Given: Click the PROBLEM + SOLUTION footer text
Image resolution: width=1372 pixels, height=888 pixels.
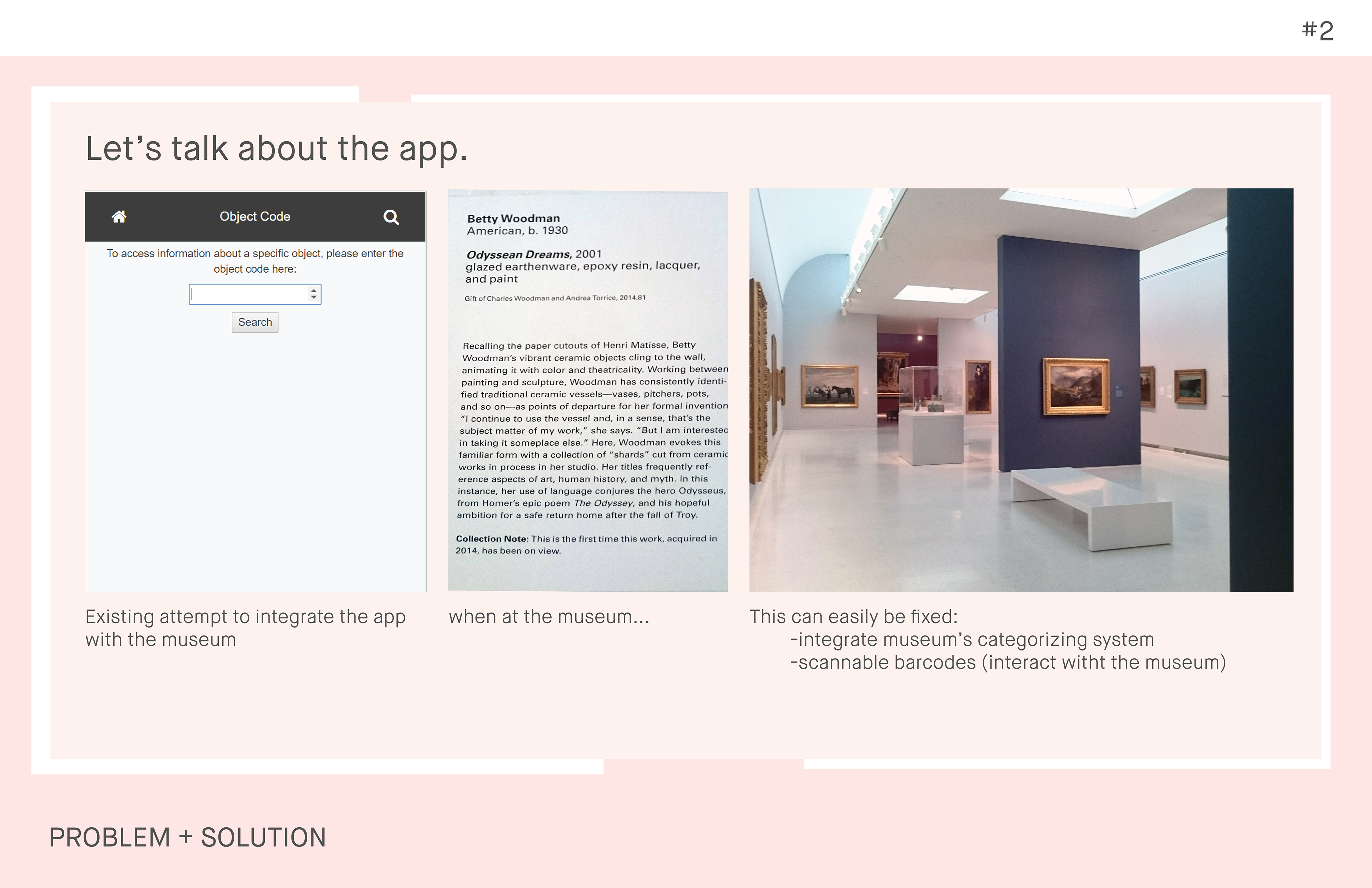Looking at the screenshot, I should 187,837.
